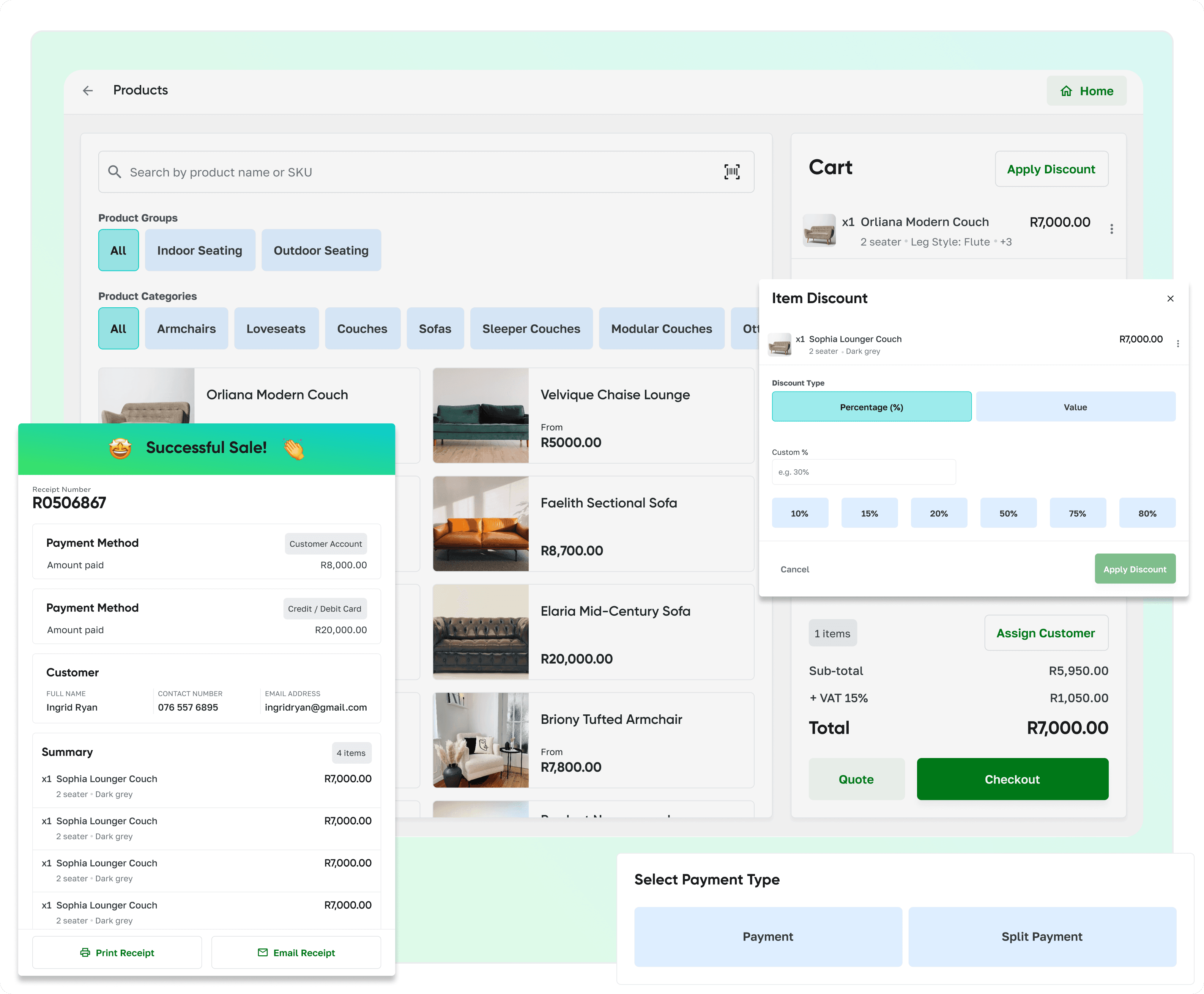The width and height of the screenshot is (1204, 994).
Task: Select Percentage discount type
Action: (871, 407)
